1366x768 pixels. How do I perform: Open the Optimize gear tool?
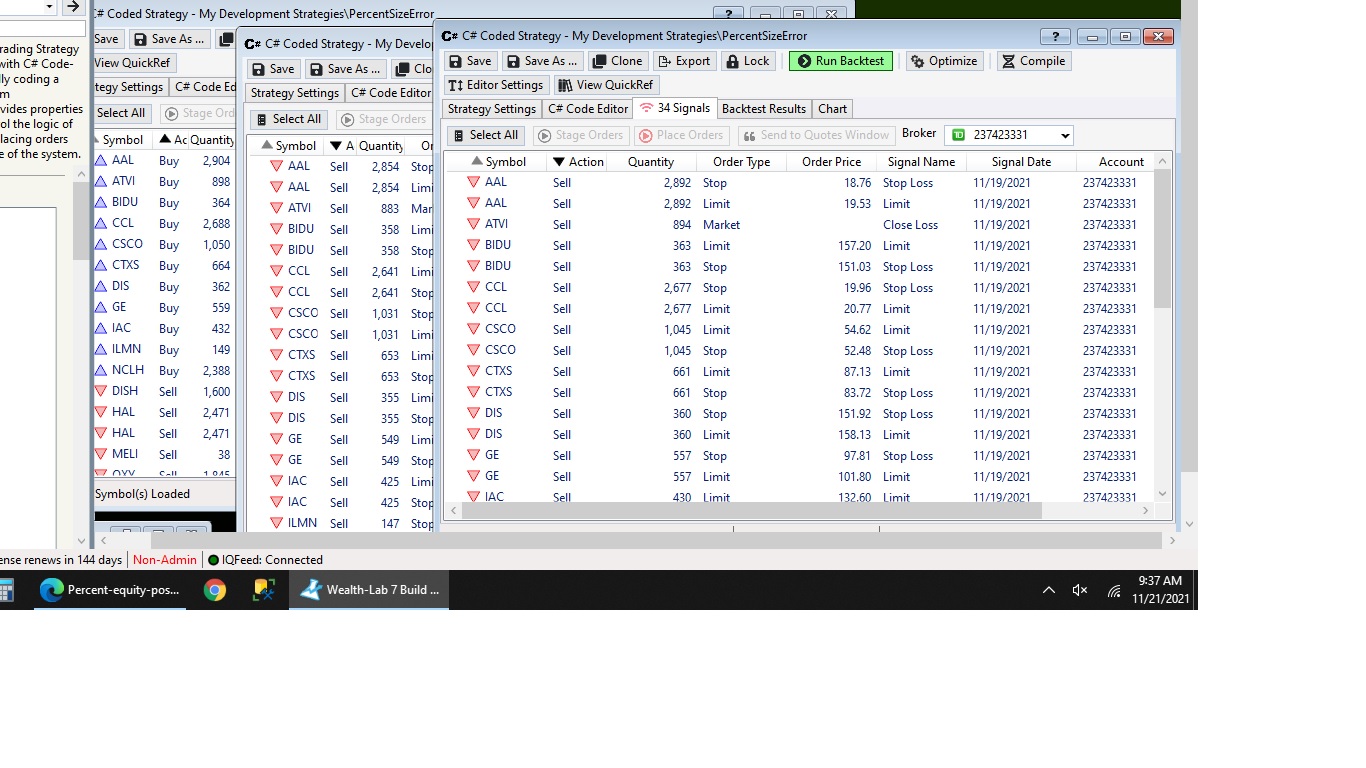(943, 61)
